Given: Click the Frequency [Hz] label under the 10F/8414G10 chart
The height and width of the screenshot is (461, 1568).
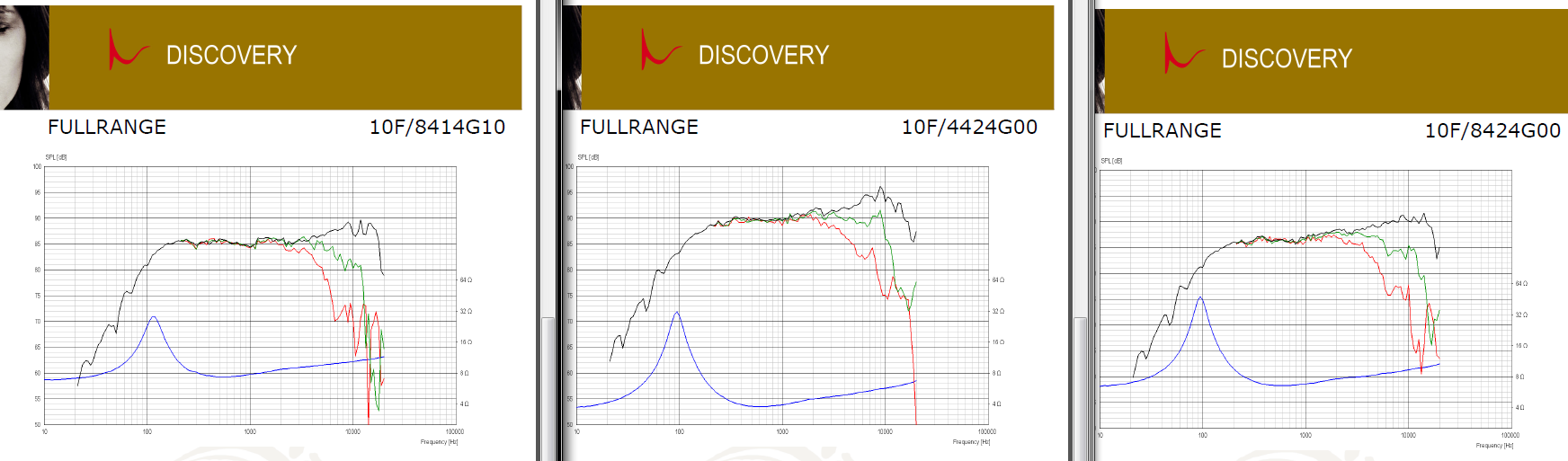Looking at the screenshot, I should (x=439, y=442).
